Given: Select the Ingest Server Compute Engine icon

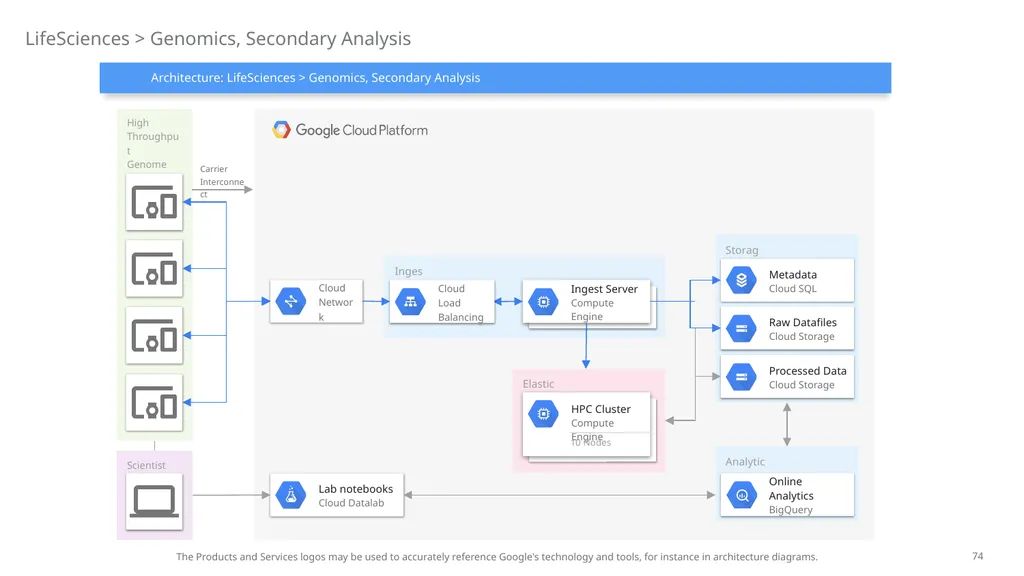Looking at the screenshot, I should click(x=543, y=302).
